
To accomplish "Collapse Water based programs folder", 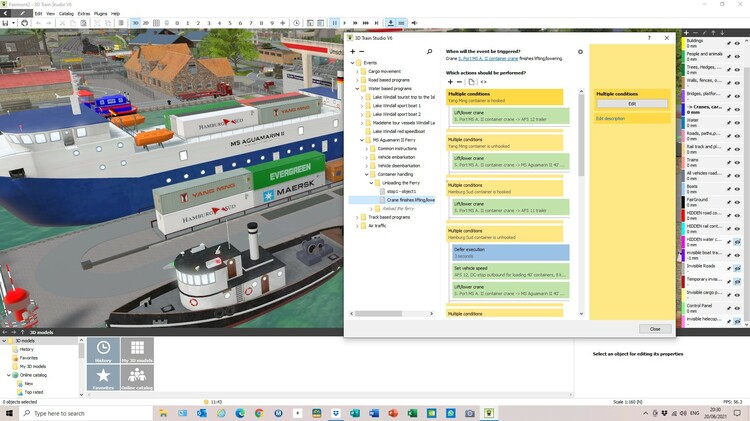I will coord(357,89).
